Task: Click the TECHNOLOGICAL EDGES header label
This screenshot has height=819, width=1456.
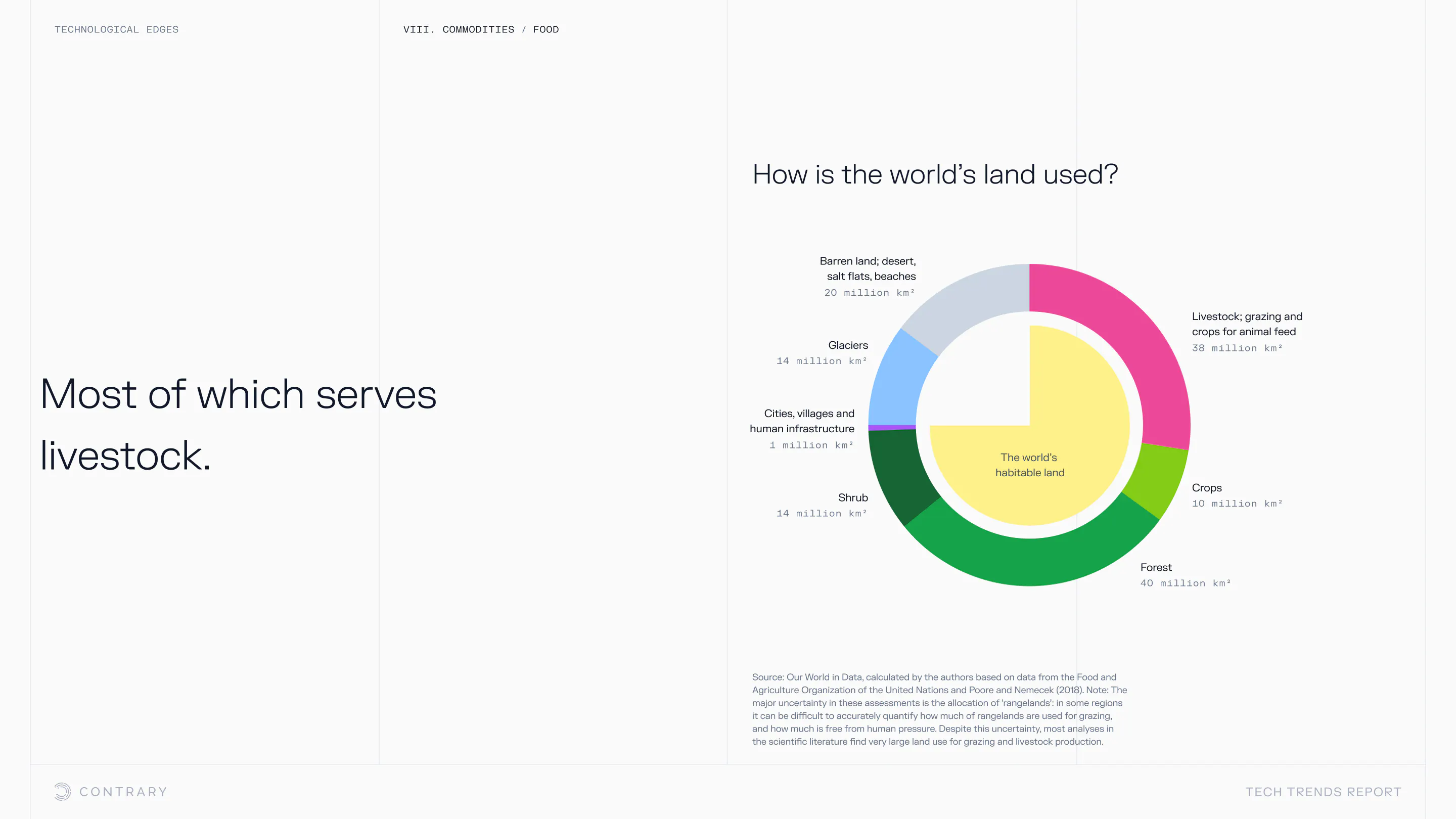Action: [116, 29]
